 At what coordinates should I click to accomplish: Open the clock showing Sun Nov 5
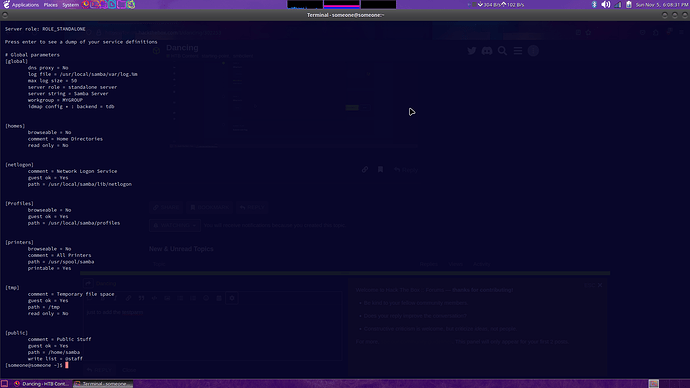pyautogui.click(x=661, y=5)
